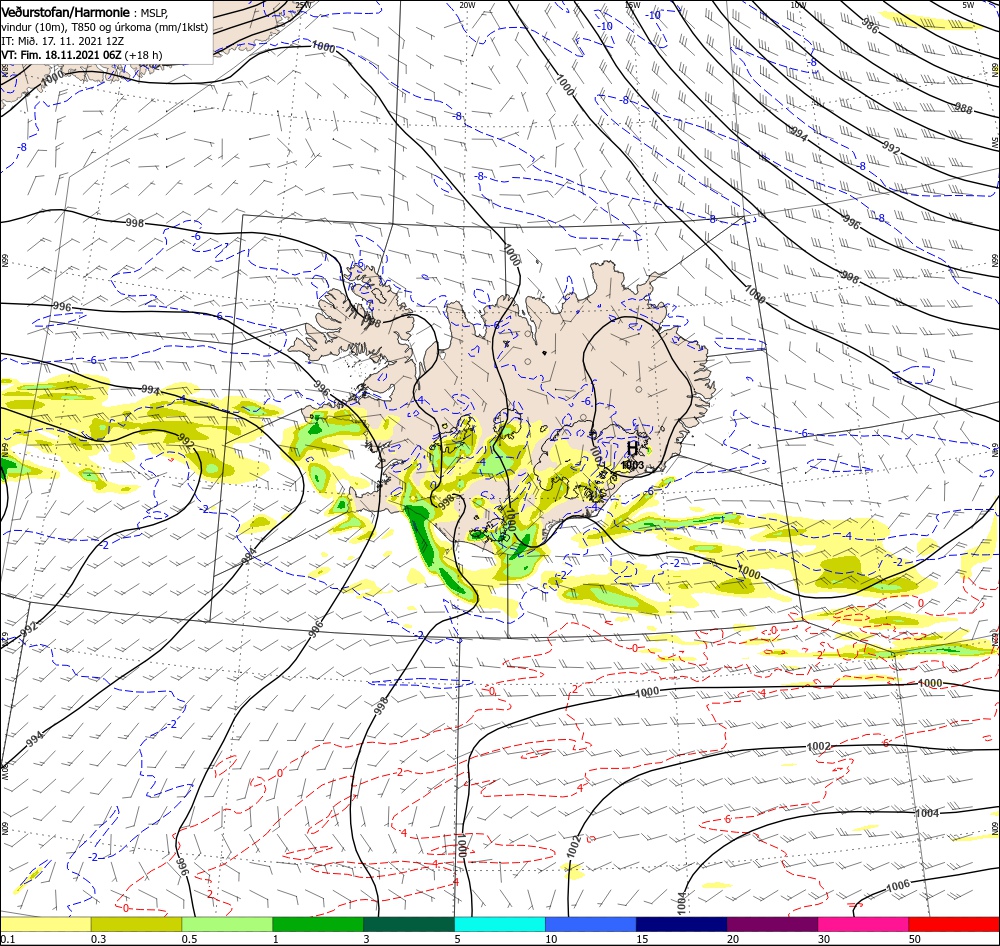
Task: Click the '10' legend tick label
Action: tap(551, 939)
